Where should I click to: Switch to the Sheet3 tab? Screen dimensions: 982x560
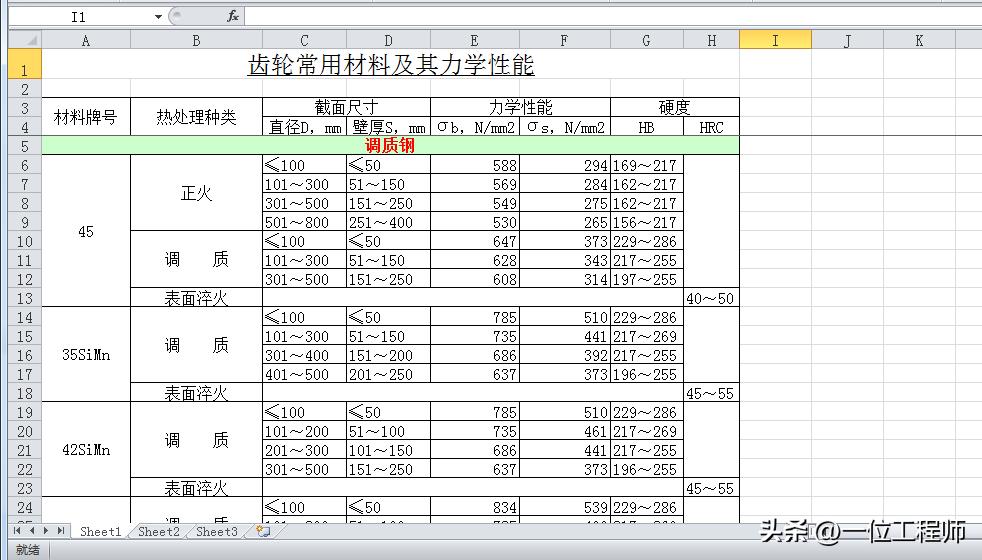point(217,531)
